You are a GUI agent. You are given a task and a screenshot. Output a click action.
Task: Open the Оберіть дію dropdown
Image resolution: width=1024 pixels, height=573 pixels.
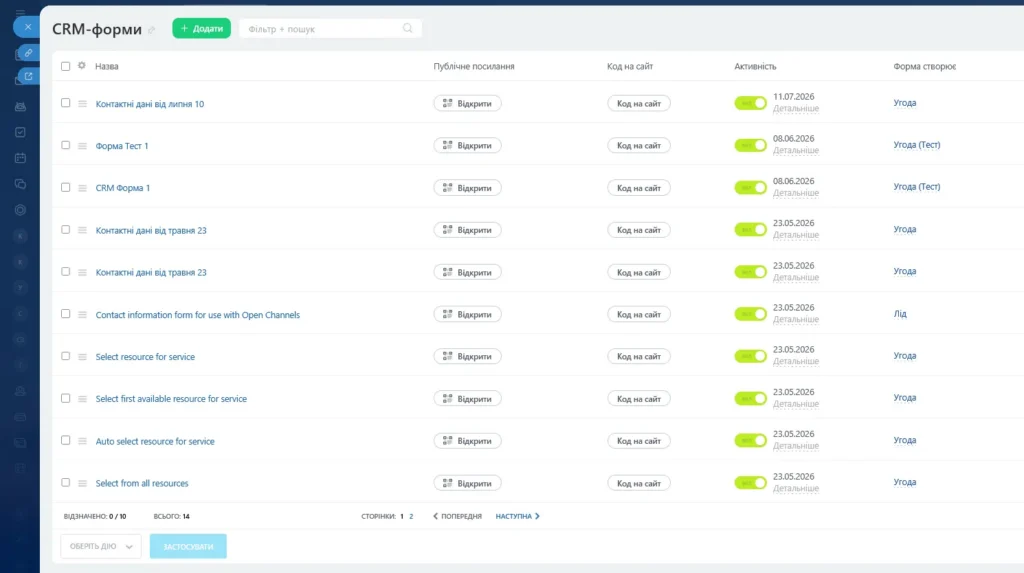click(101, 546)
